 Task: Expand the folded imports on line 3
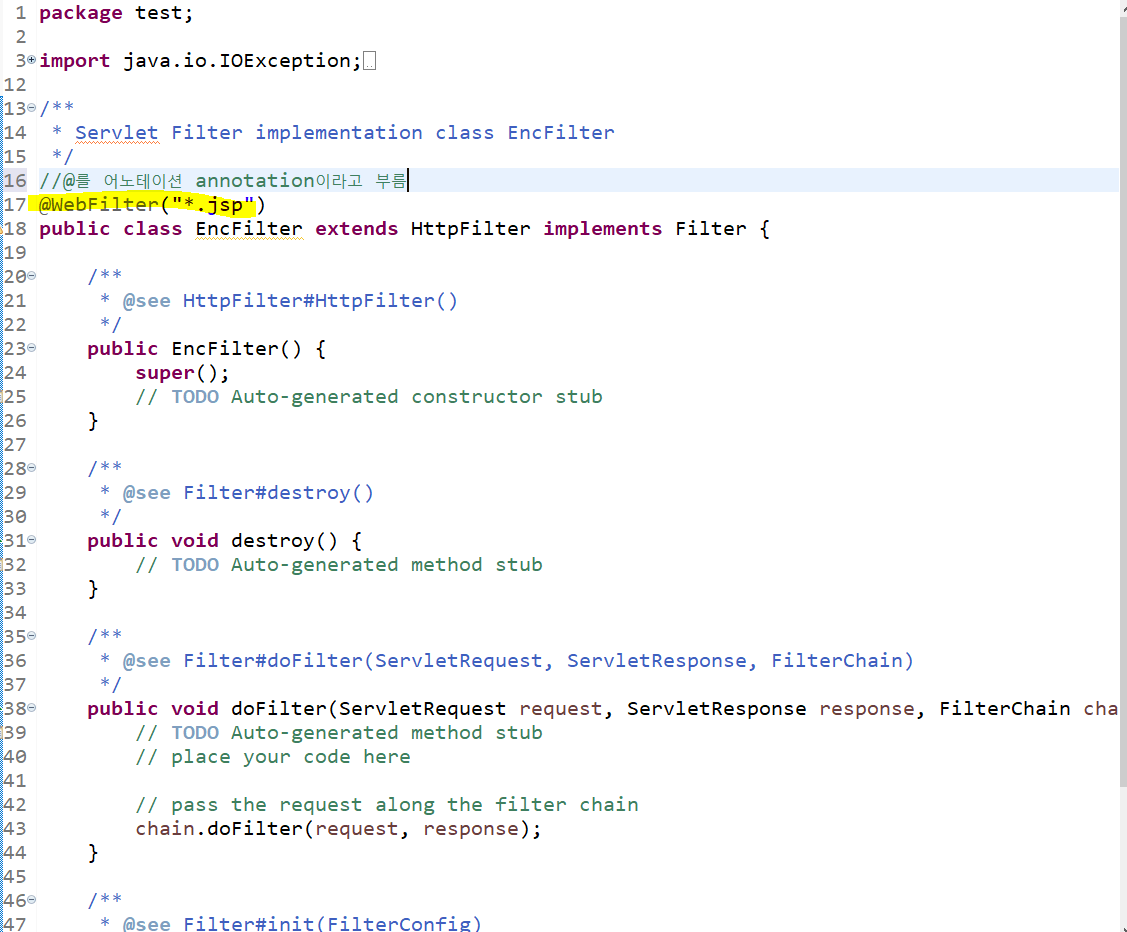32,60
